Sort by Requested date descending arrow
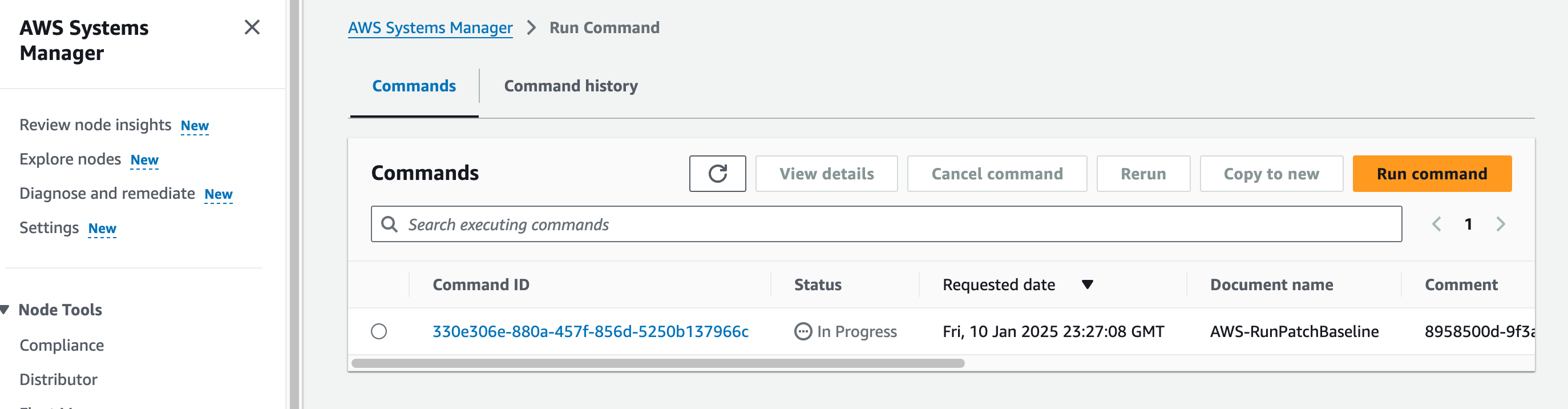 pos(1088,284)
